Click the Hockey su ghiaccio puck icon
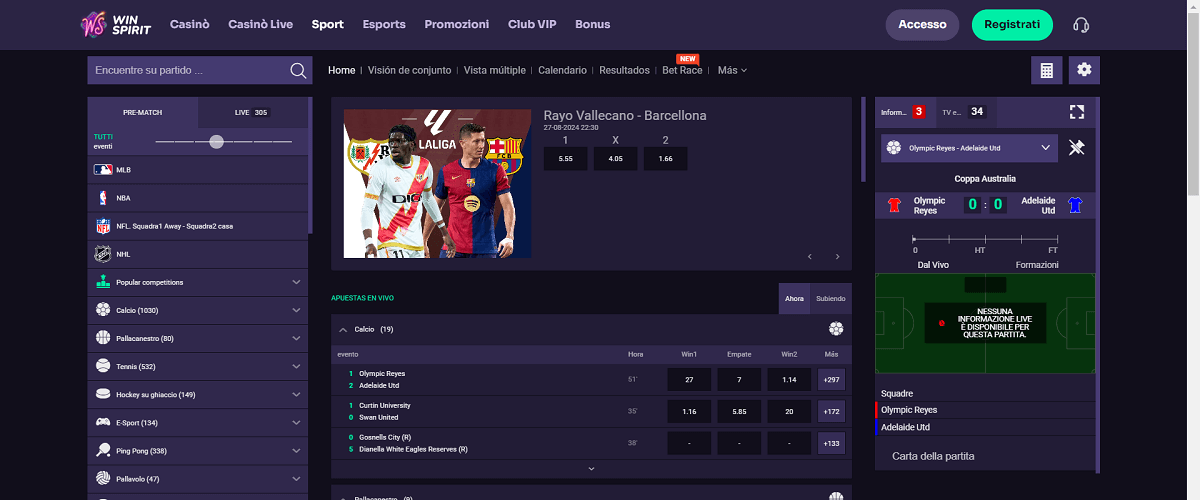The width and height of the screenshot is (1200, 500). [x=102, y=394]
